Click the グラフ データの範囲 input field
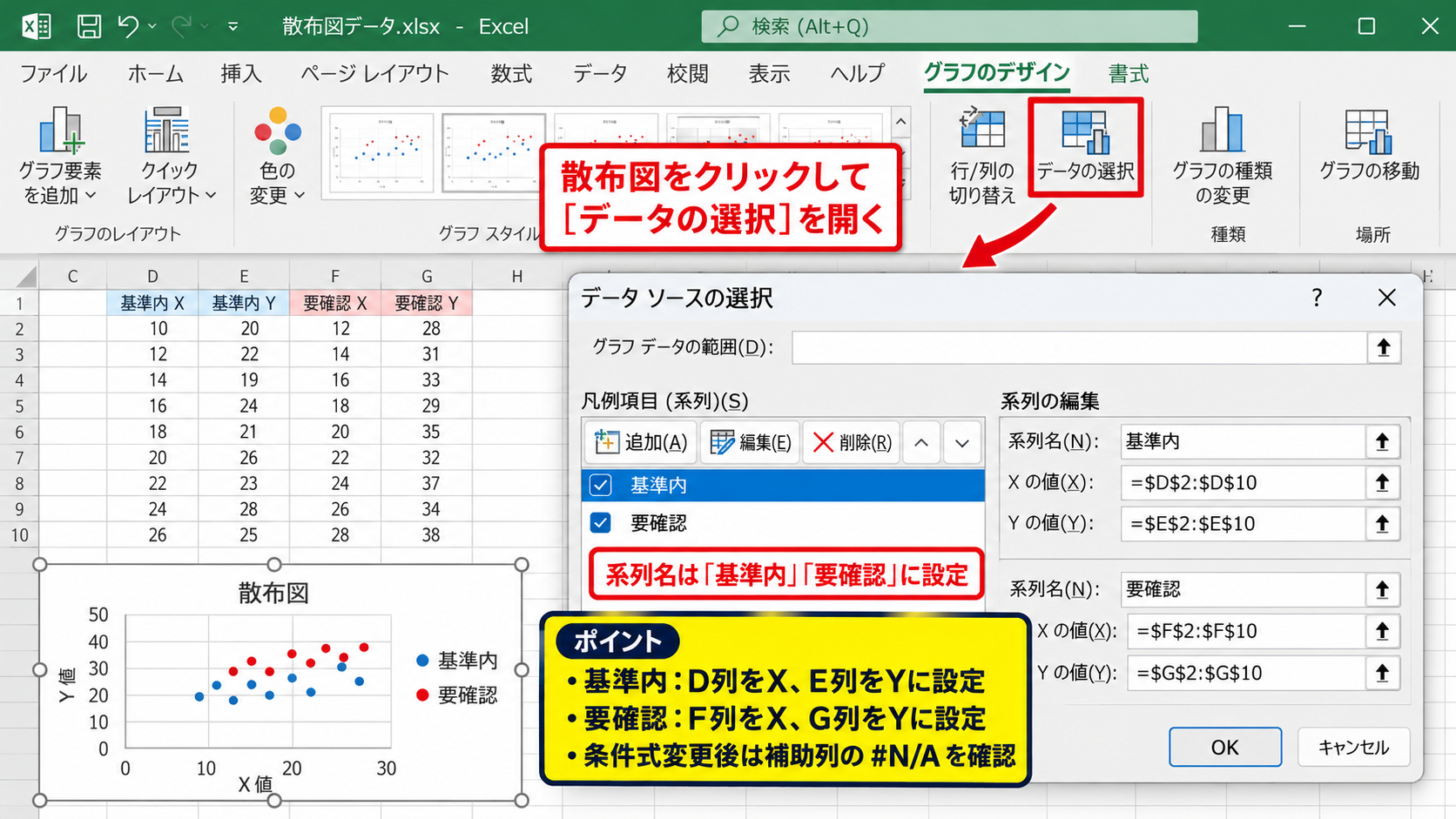The image size is (1456, 819). 1079,347
